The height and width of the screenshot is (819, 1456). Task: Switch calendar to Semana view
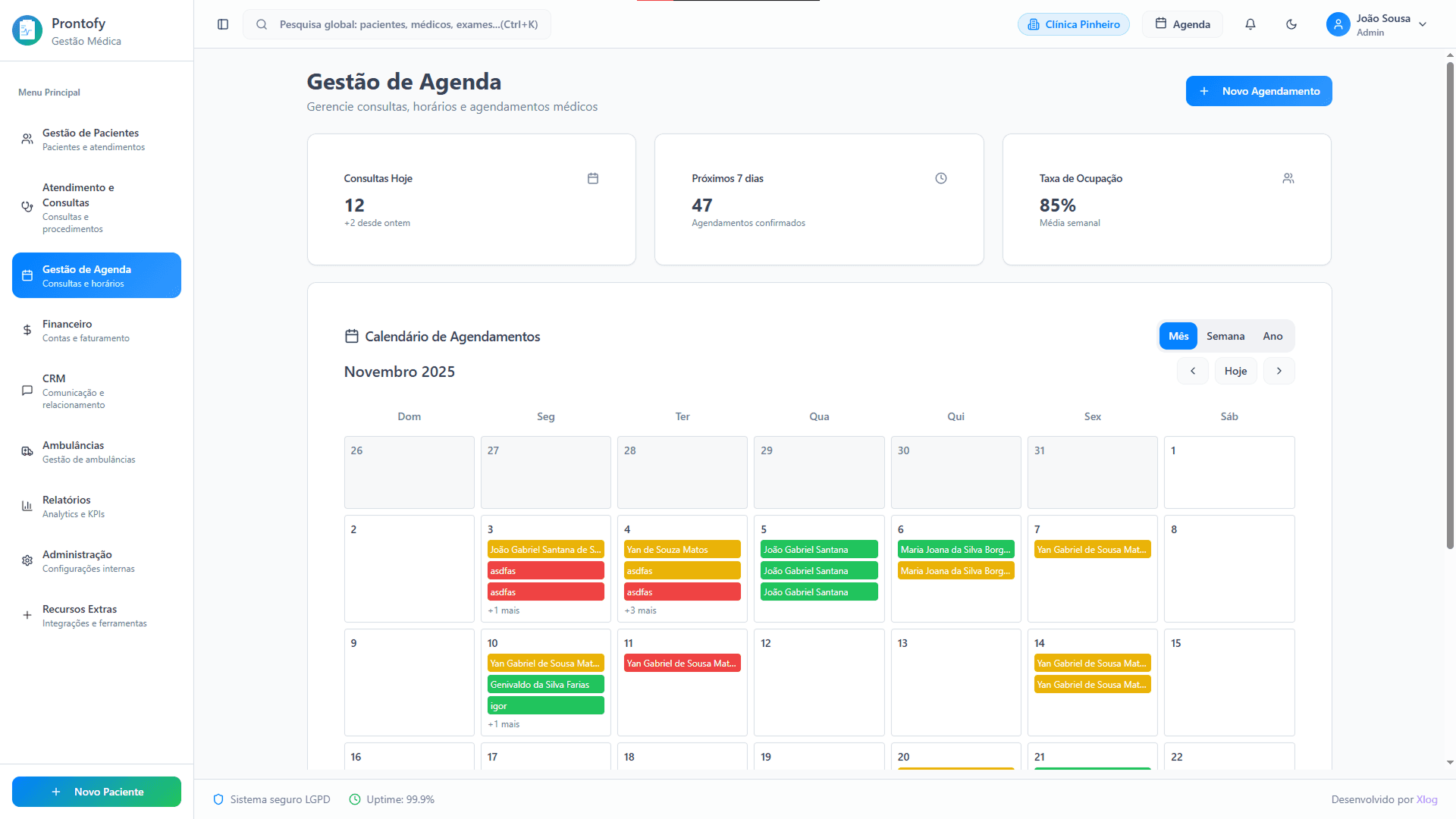[x=1225, y=335]
